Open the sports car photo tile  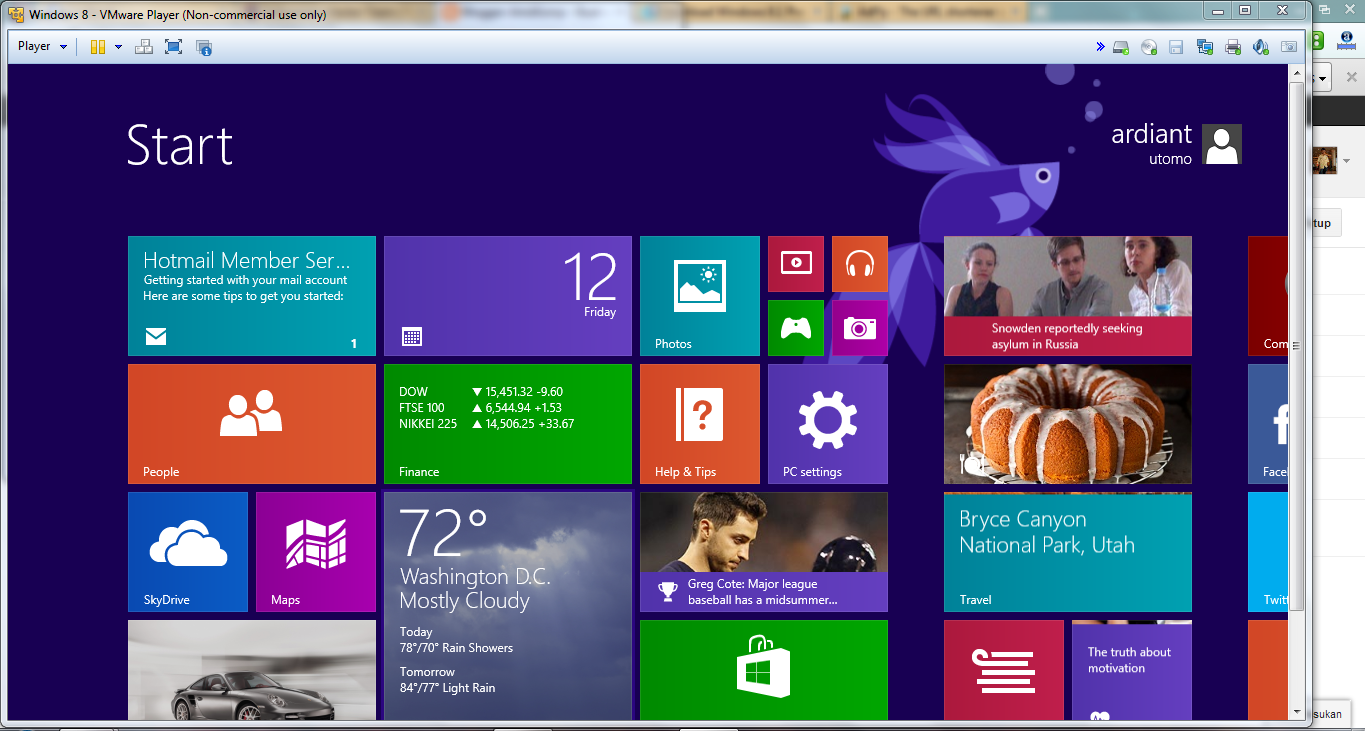coord(252,670)
